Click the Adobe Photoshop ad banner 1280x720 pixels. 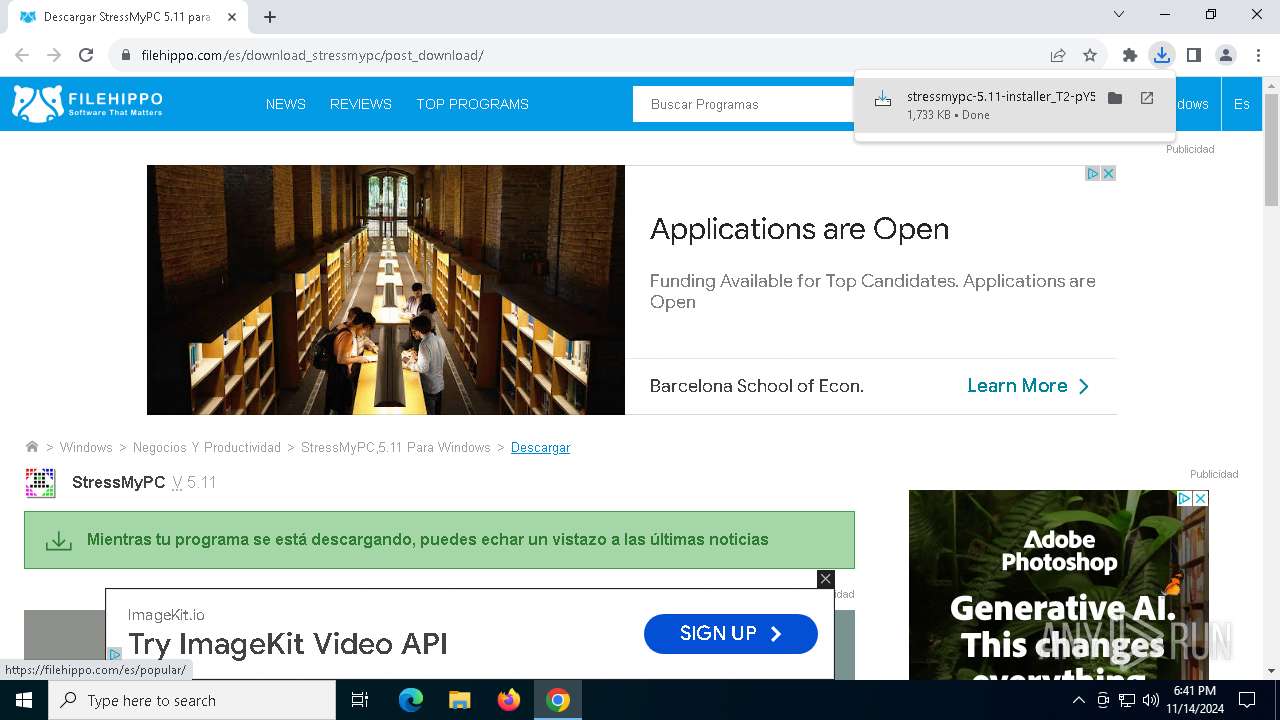click(x=1059, y=585)
